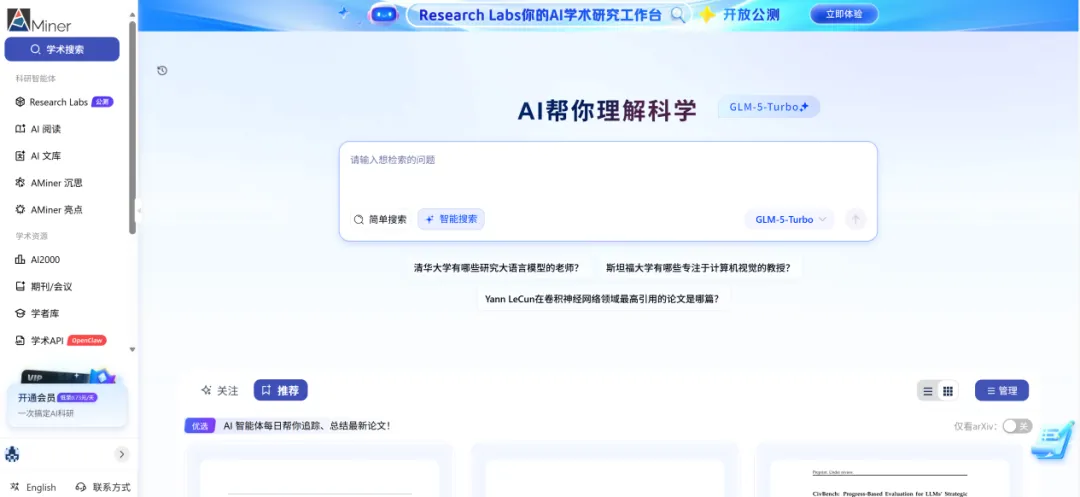Click the sidebar scrollbar down arrow
This screenshot has height=497, width=1080.
coord(132,350)
